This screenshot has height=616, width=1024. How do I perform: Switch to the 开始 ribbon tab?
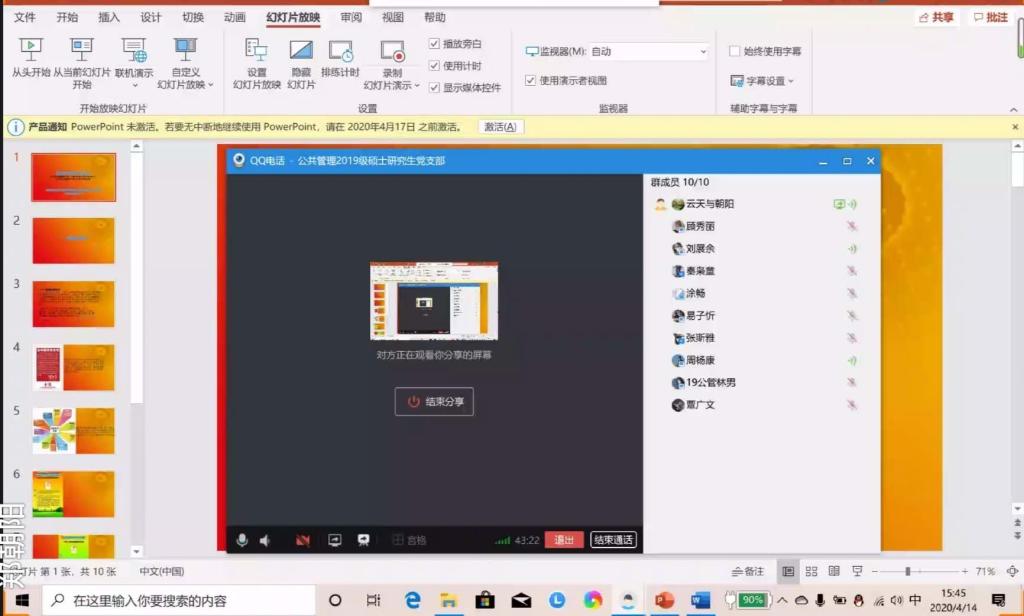[x=67, y=18]
